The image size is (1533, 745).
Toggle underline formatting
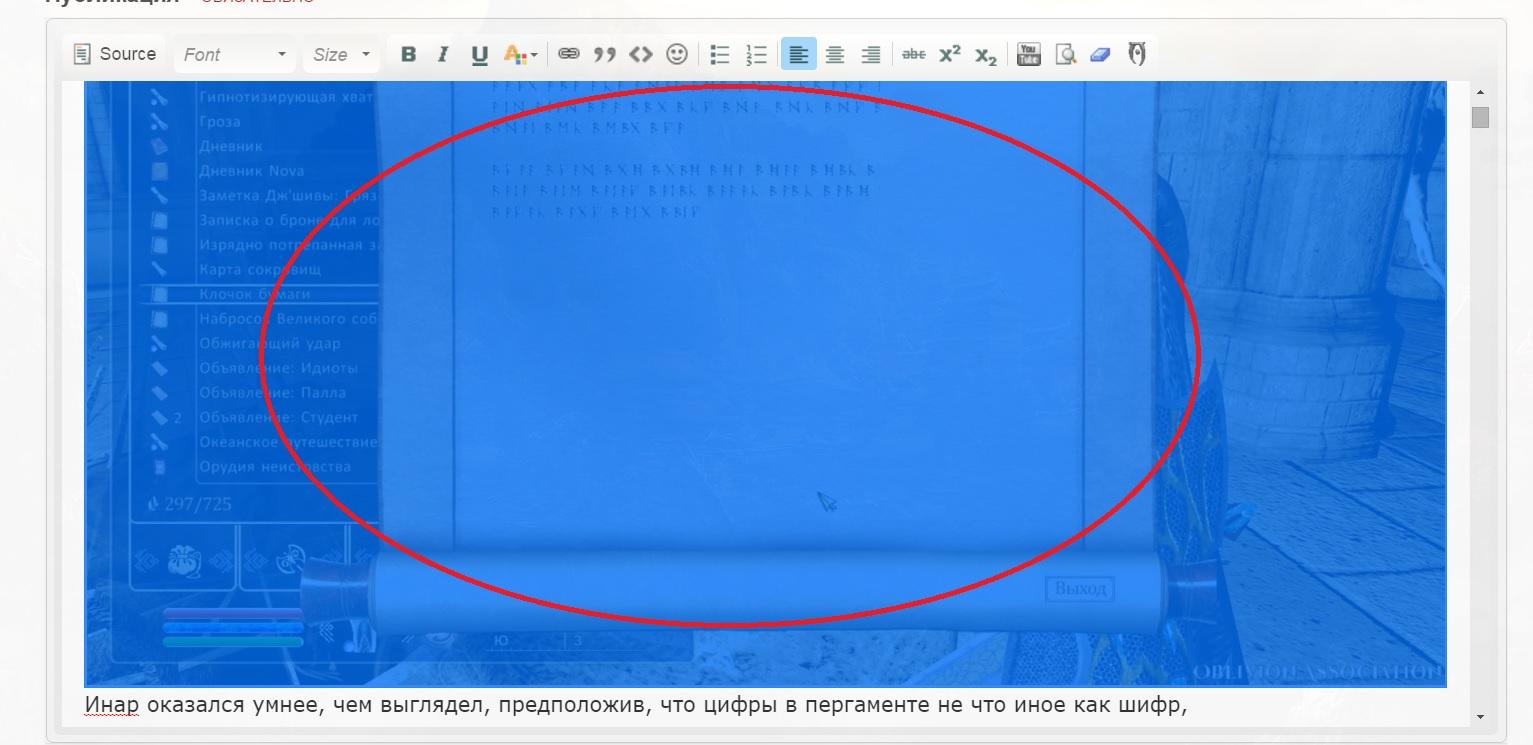pos(479,55)
